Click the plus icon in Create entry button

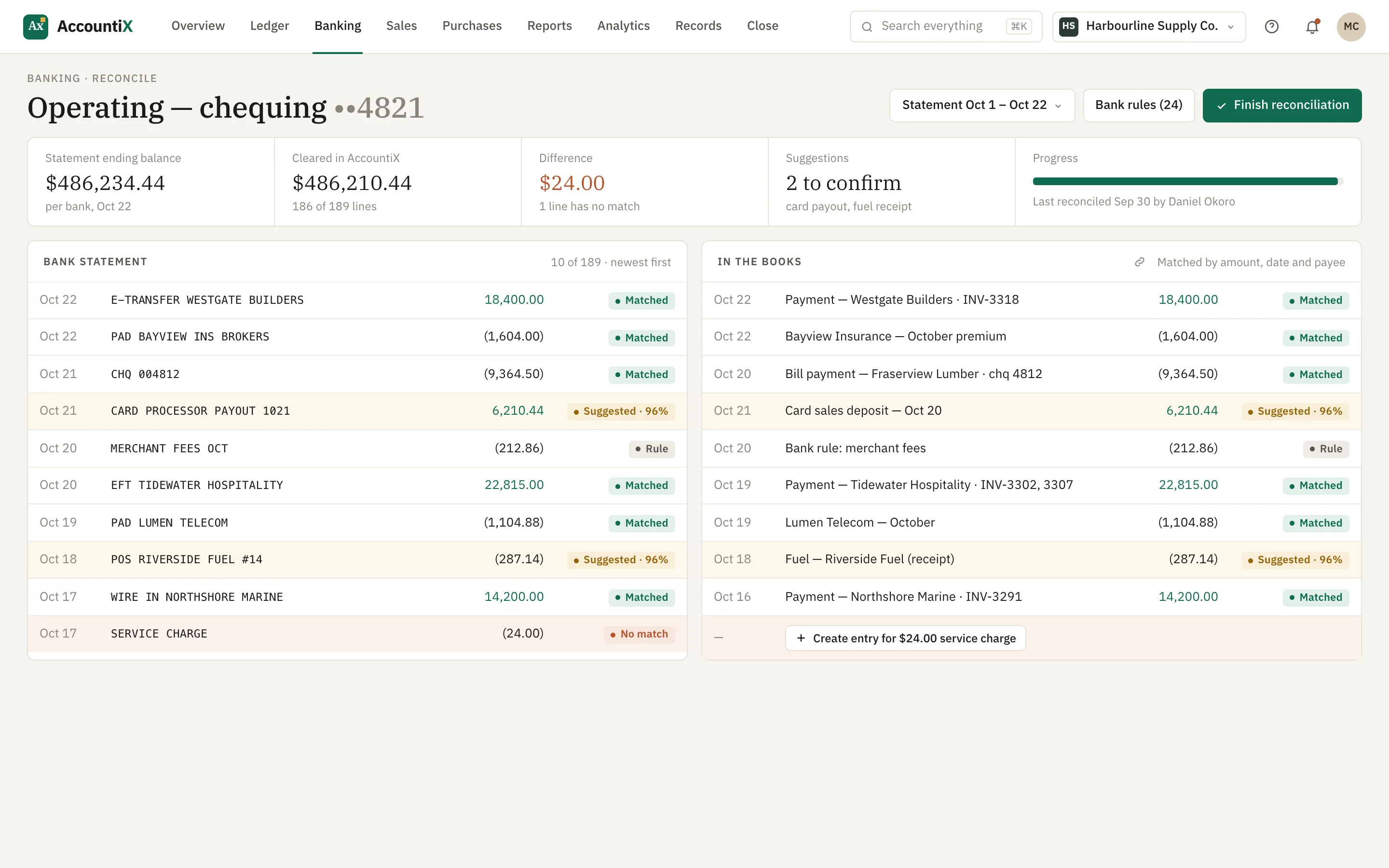801,638
